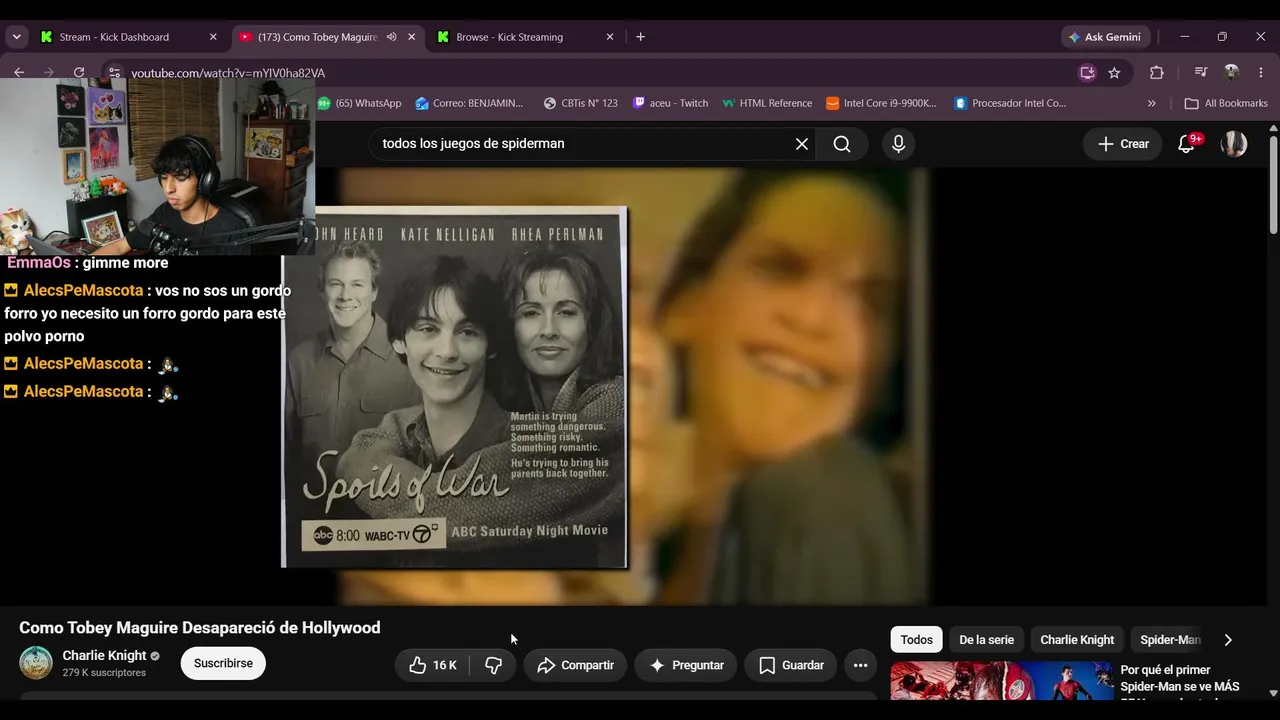The width and height of the screenshot is (1280, 720).
Task: Click the Suscribirse button
Action: click(223, 664)
